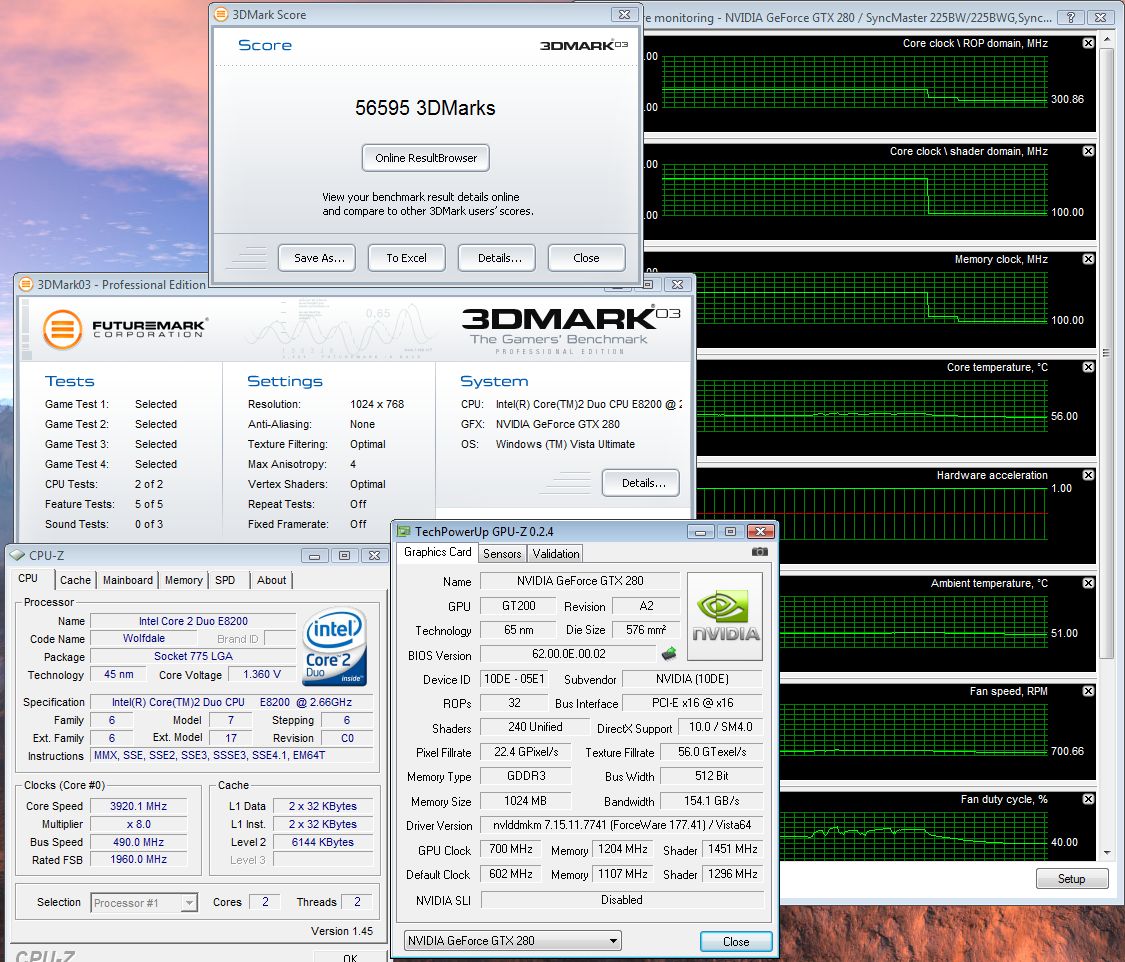The image size is (1125, 962).
Task: Switch to the Cache tab in CPU-Z
Action: point(75,580)
